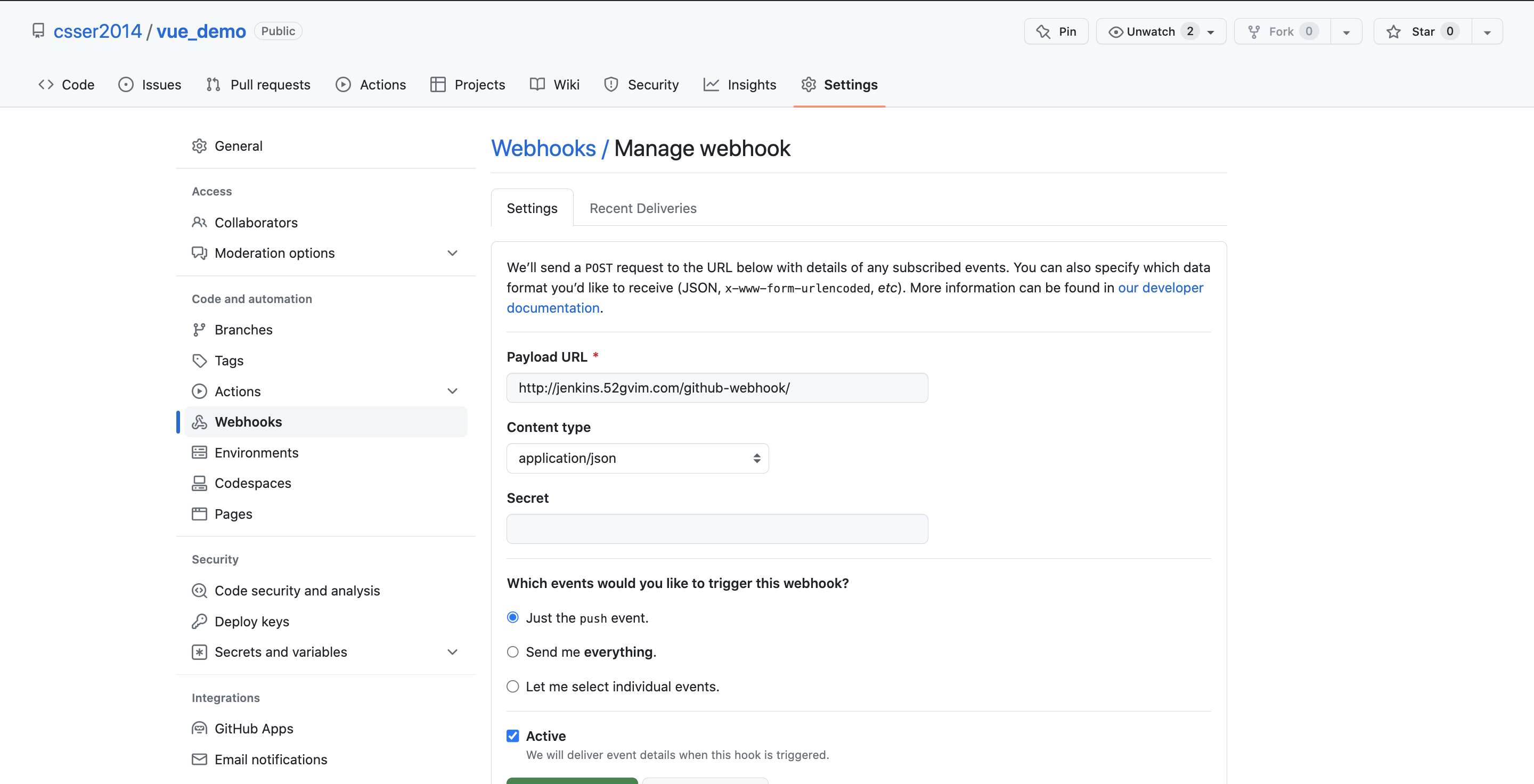Click the Projects table icon
Image resolution: width=1534 pixels, height=784 pixels.
438,85
